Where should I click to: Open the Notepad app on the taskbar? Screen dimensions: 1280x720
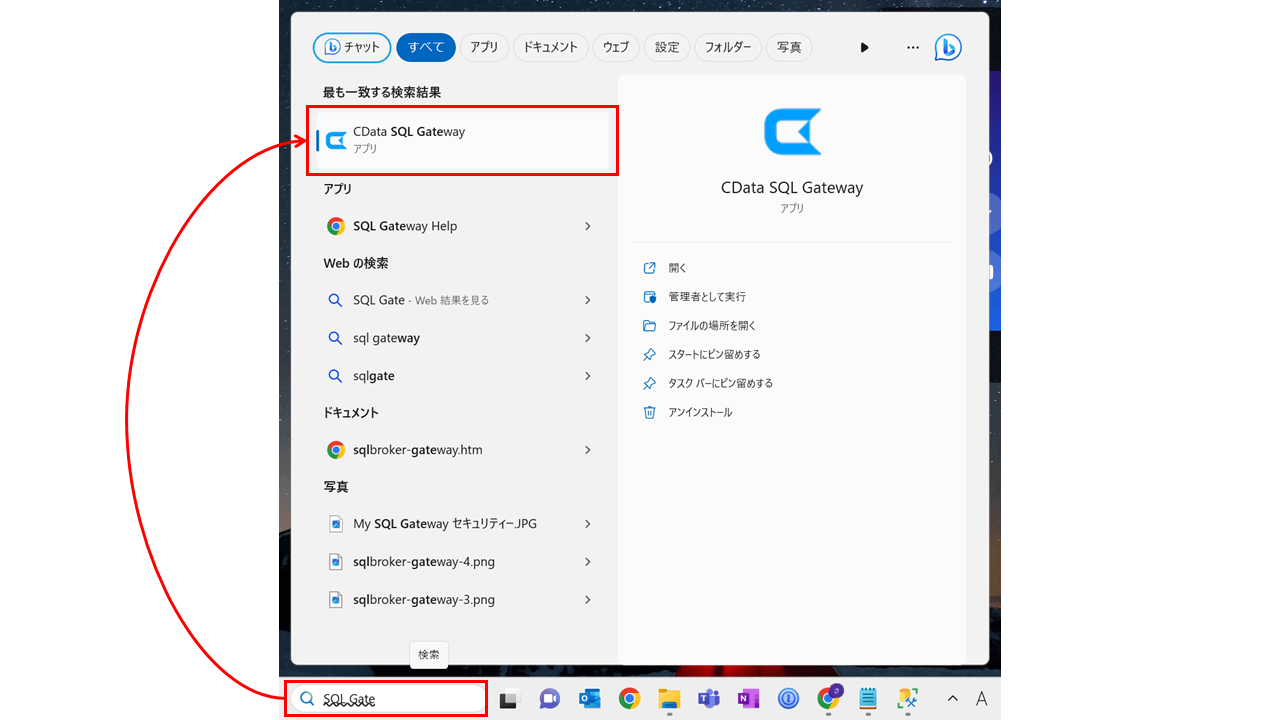pos(867,699)
